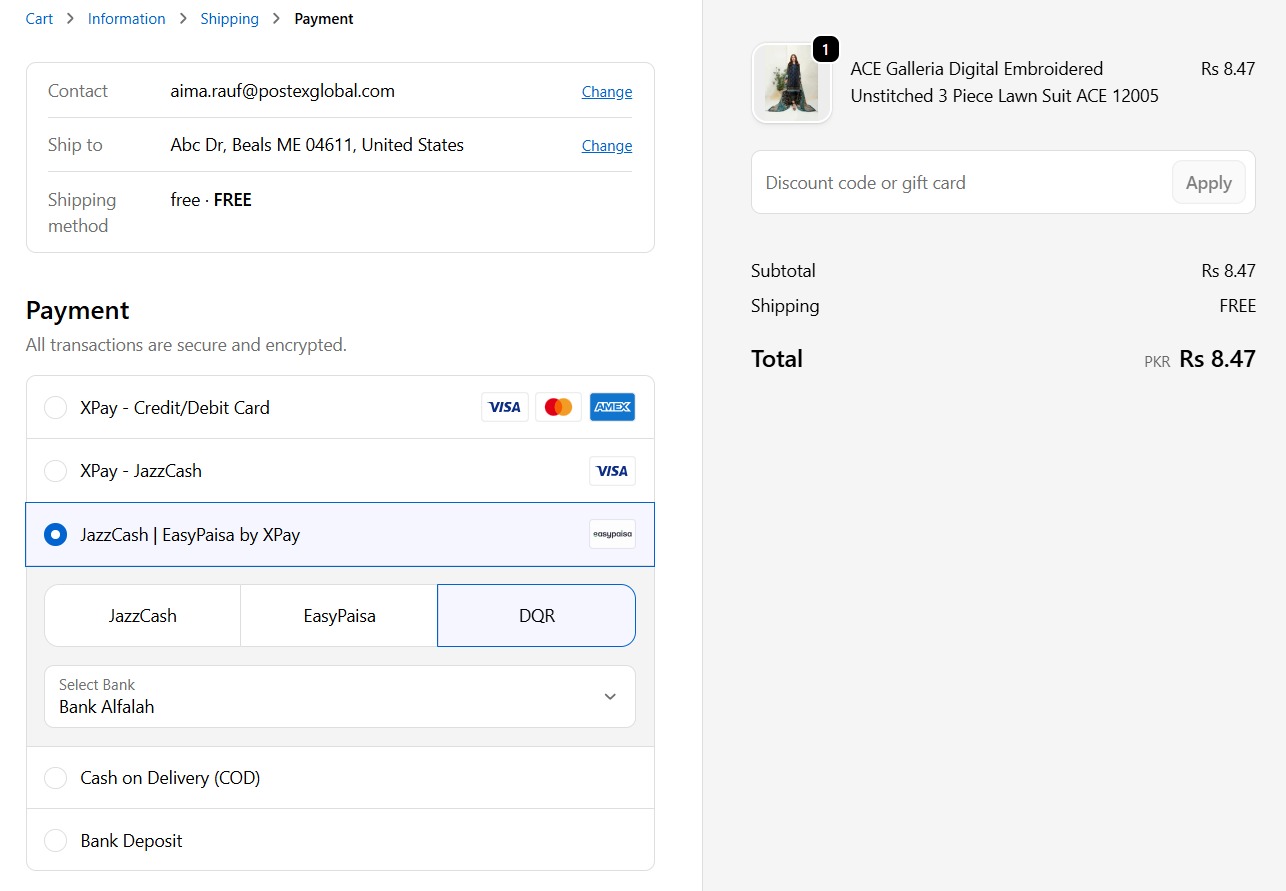This screenshot has width=1286, height=891.
Task: Click the email aima.rauf@postexglobal.com
Action: click(x=283, y=91)
